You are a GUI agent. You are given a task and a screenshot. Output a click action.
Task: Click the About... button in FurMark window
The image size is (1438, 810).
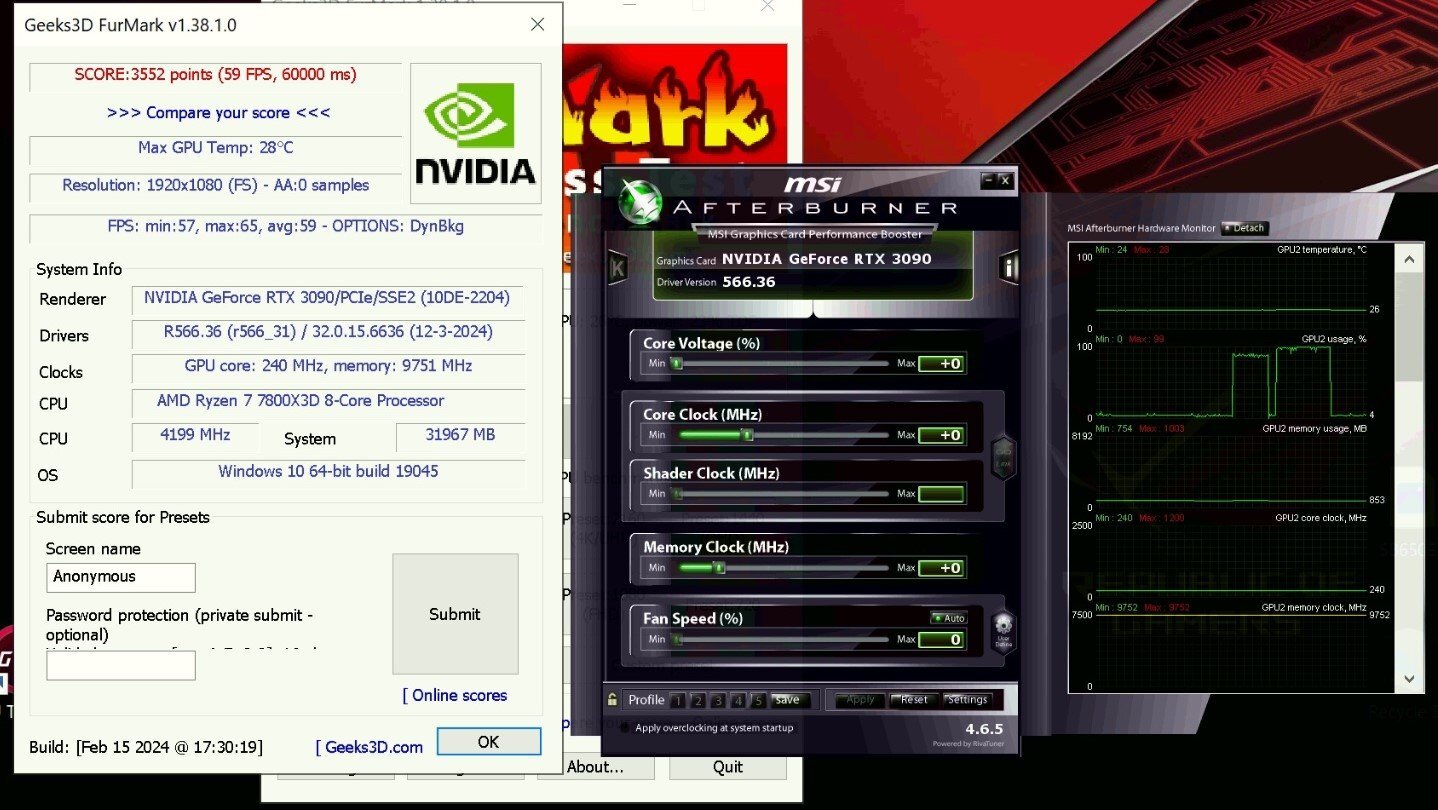(x=596, y=767)
